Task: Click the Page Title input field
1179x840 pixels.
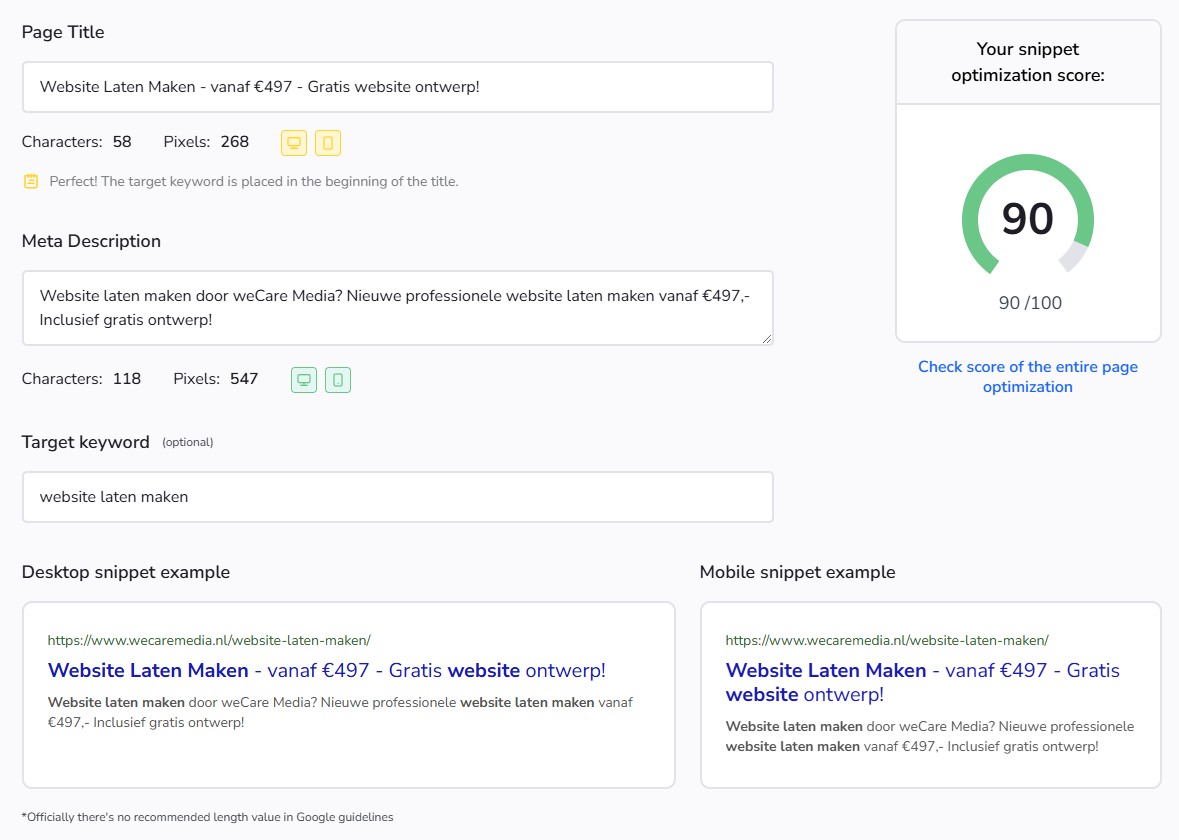Action: (397, 87)
